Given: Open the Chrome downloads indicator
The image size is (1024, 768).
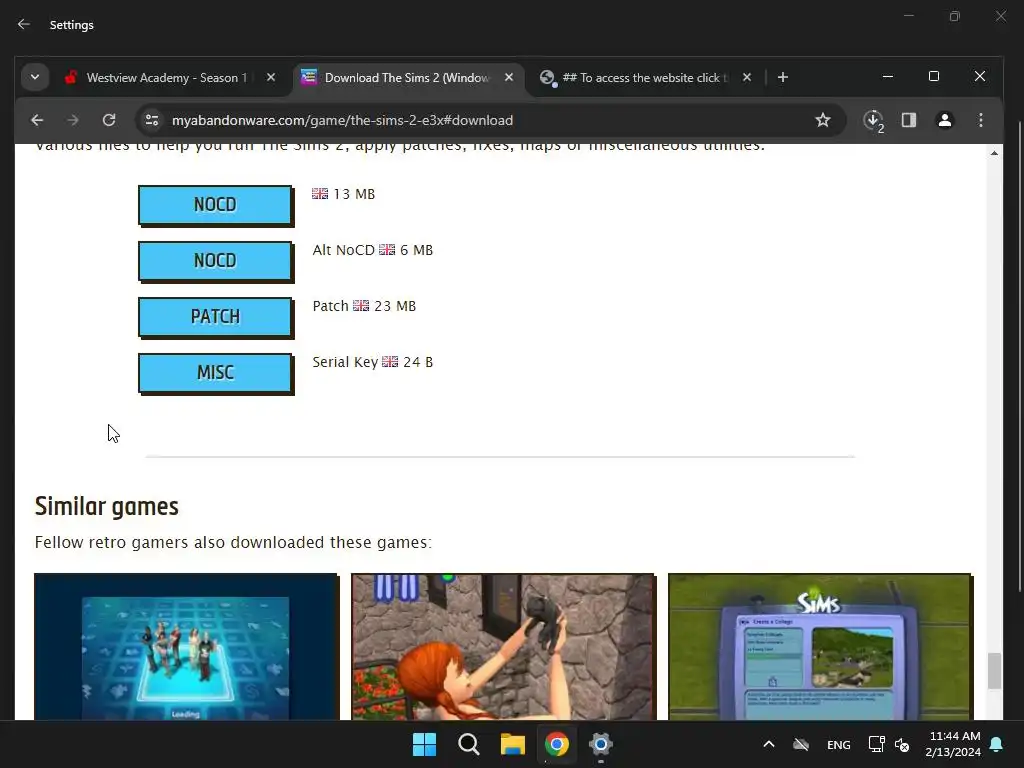Looking at the screenshot, I should pos(873,120).
